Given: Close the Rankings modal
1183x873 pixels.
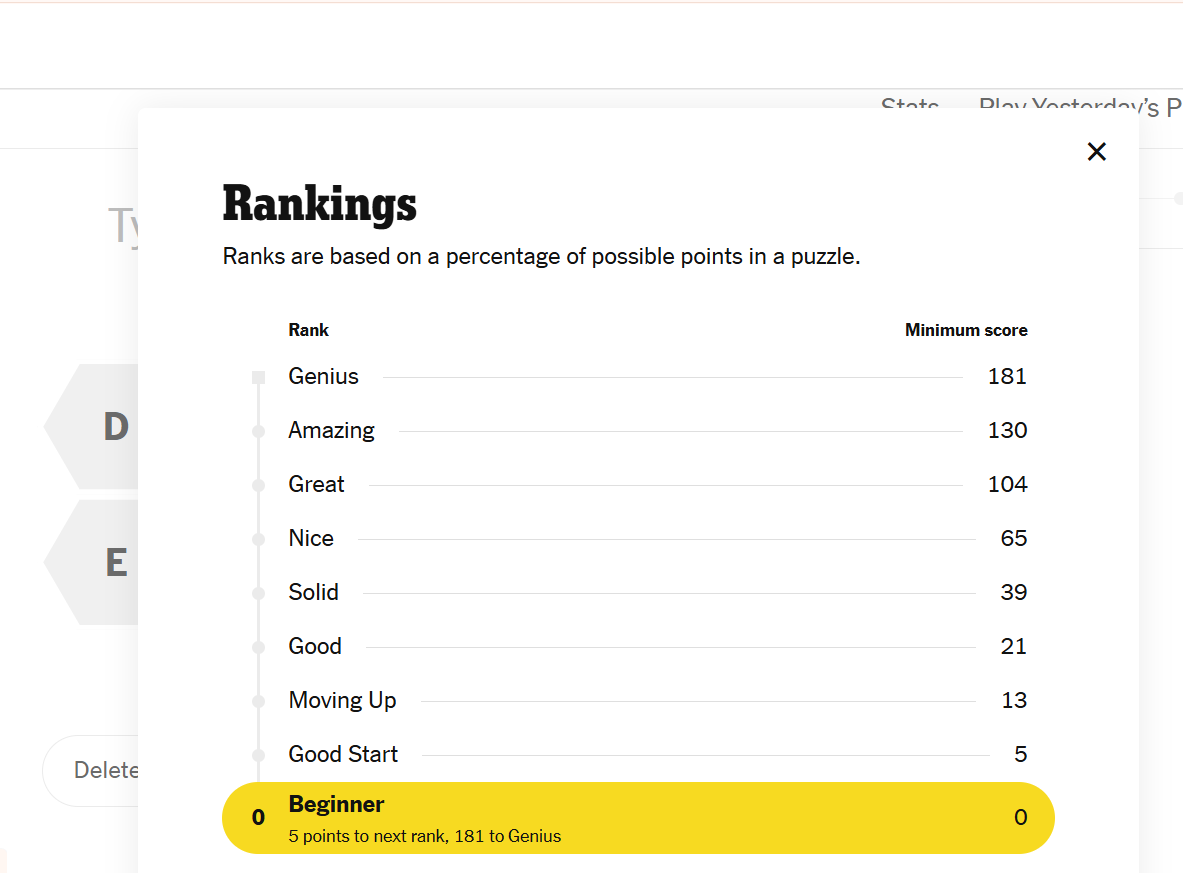Looking at the screenshot, I should pyautogui.click(x=1096, y=151).
